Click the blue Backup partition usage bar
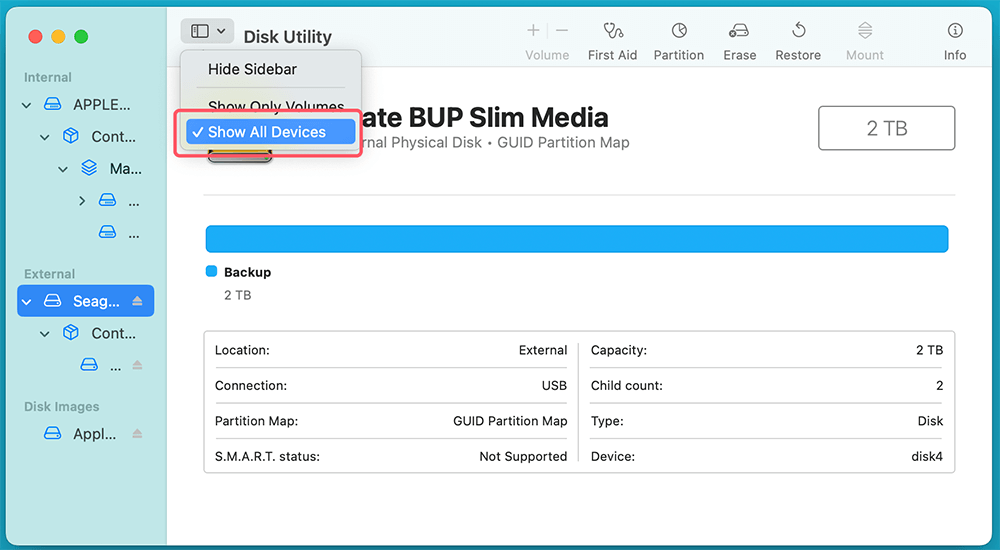Image resolution: width=1000 pixels, height=550 pixels. (x=576, y=239)
